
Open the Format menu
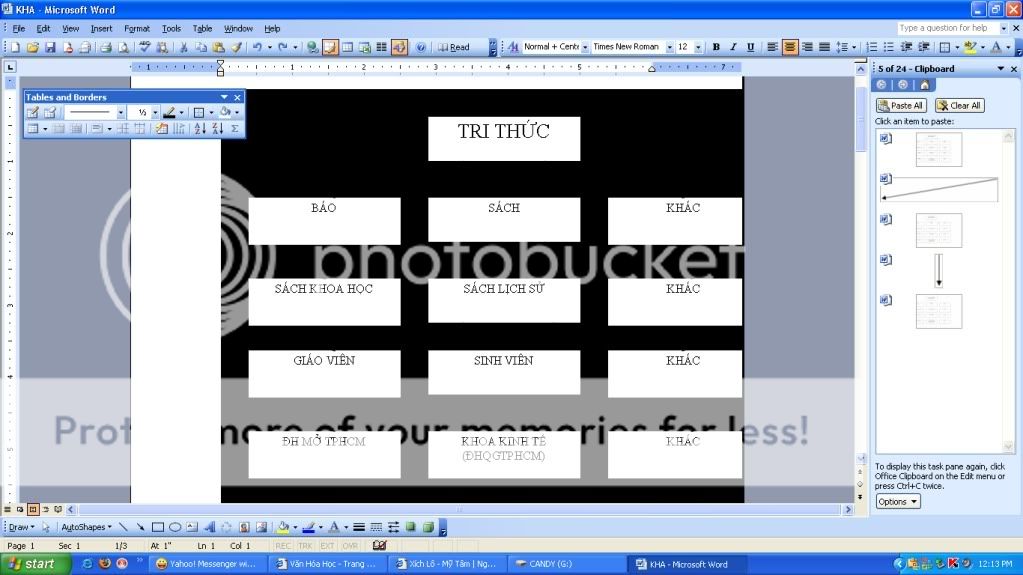coord(137,28)
